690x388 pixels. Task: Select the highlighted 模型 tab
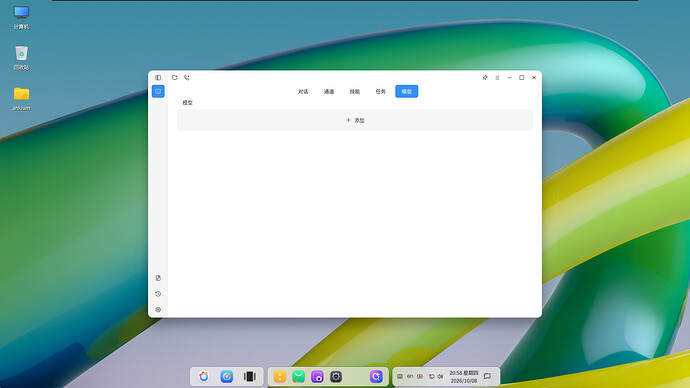(407, 92)
